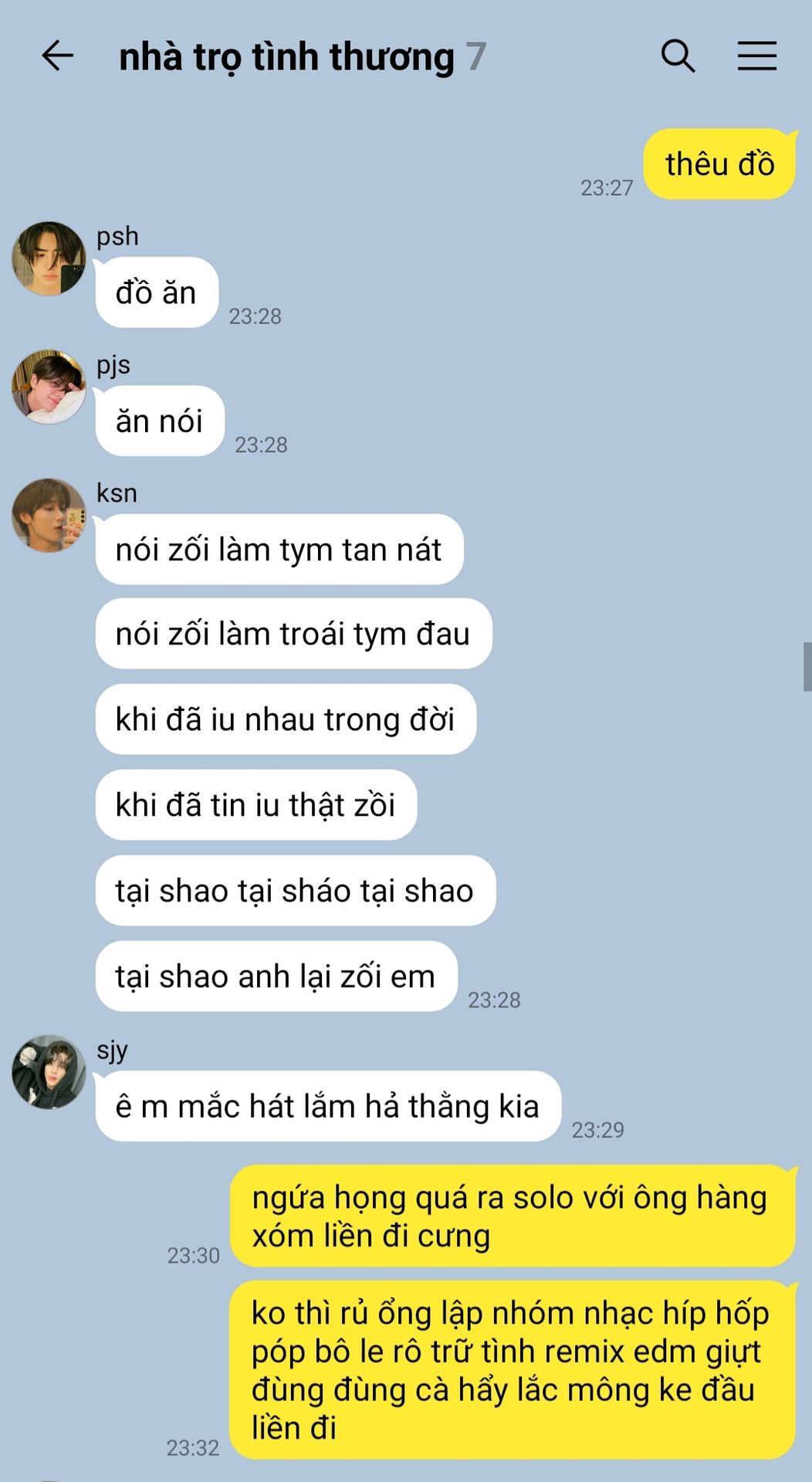
Task: Open ksn's profile avatar
Action: [x=49, y=515]
